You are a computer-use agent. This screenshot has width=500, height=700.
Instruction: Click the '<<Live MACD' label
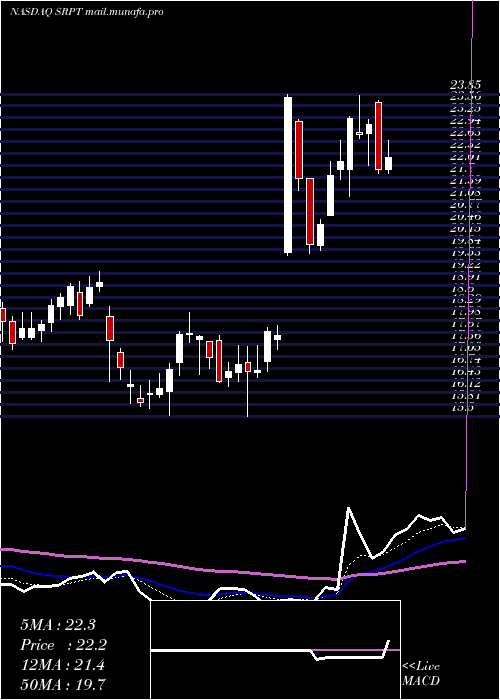(x=421, y=674)
